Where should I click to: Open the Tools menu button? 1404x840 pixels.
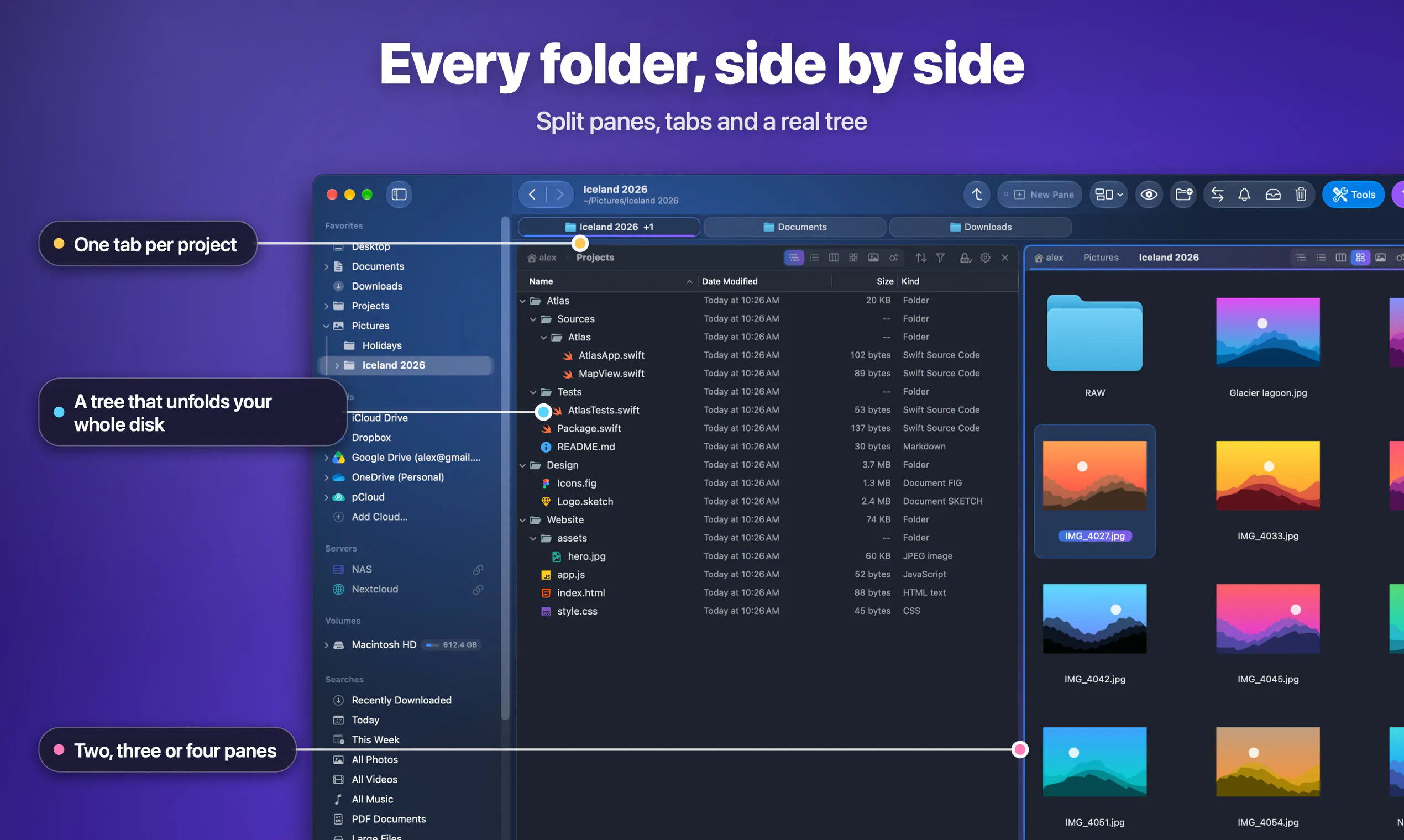(x=1353, y=194)
